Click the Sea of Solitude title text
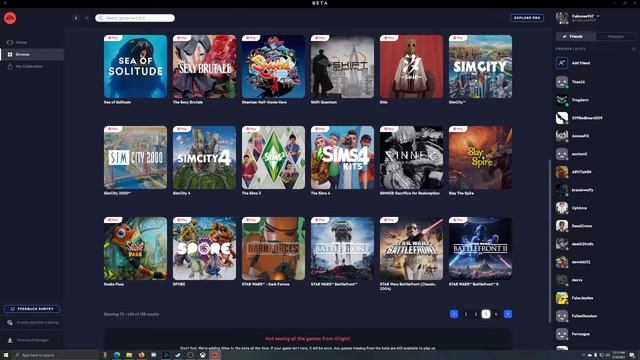640x360 pixels. pos(117,102)
